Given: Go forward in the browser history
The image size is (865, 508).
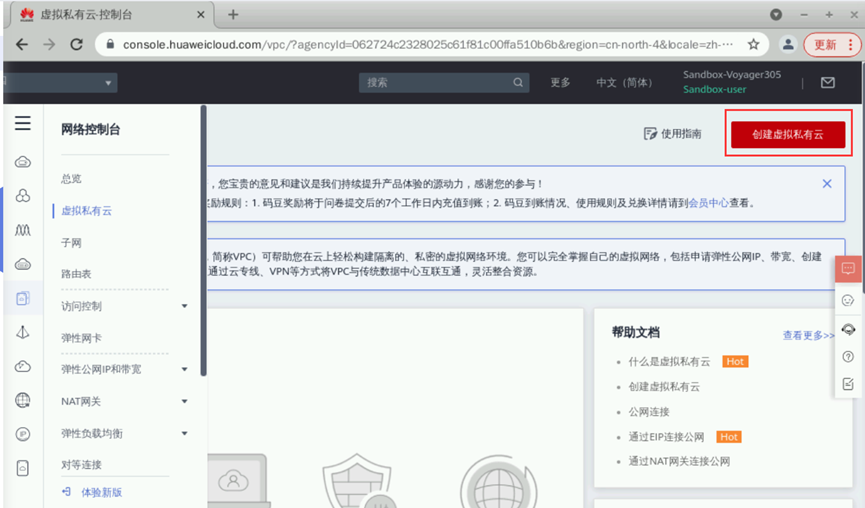Looking at the screenshot, I should point(49,45).
